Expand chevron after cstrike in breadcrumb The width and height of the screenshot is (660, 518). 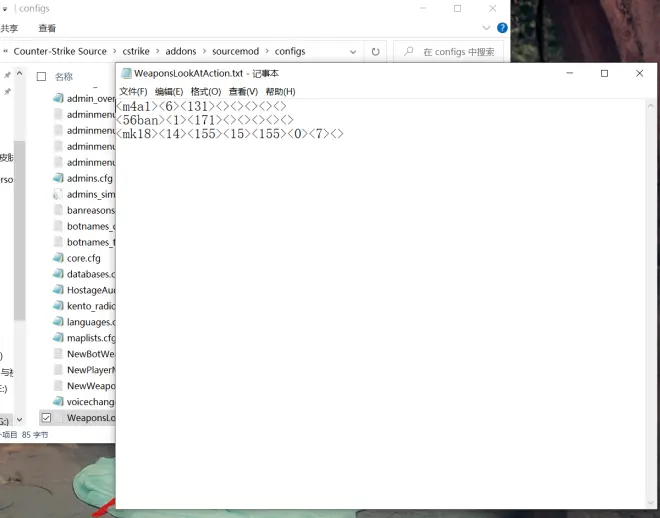click(158, 51)
